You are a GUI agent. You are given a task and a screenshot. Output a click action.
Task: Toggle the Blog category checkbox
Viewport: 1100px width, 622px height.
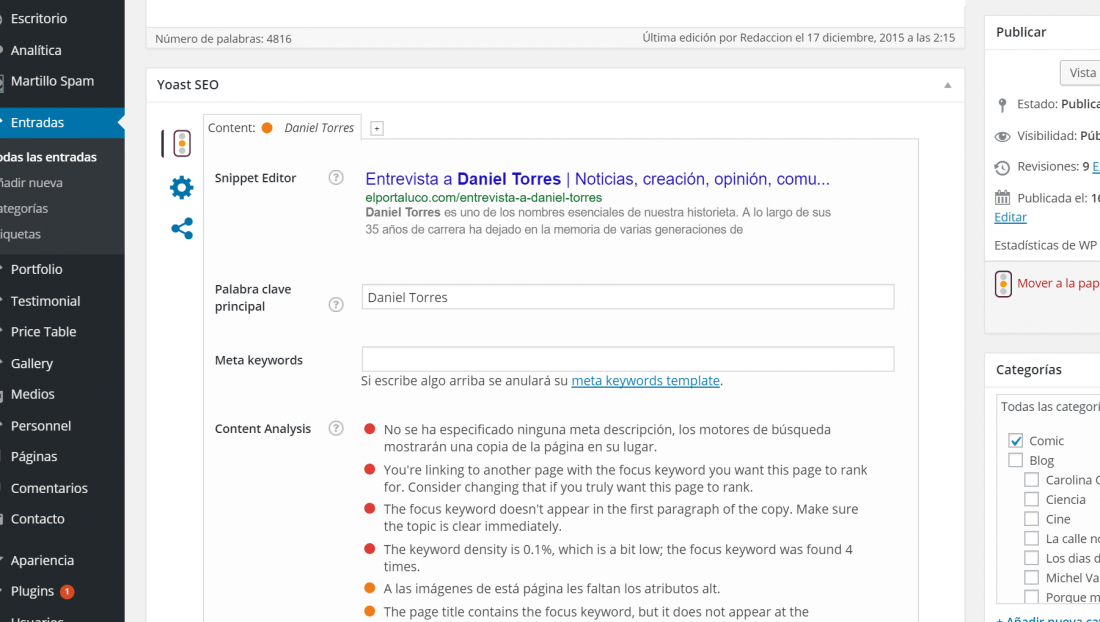tap(1015, 461)
